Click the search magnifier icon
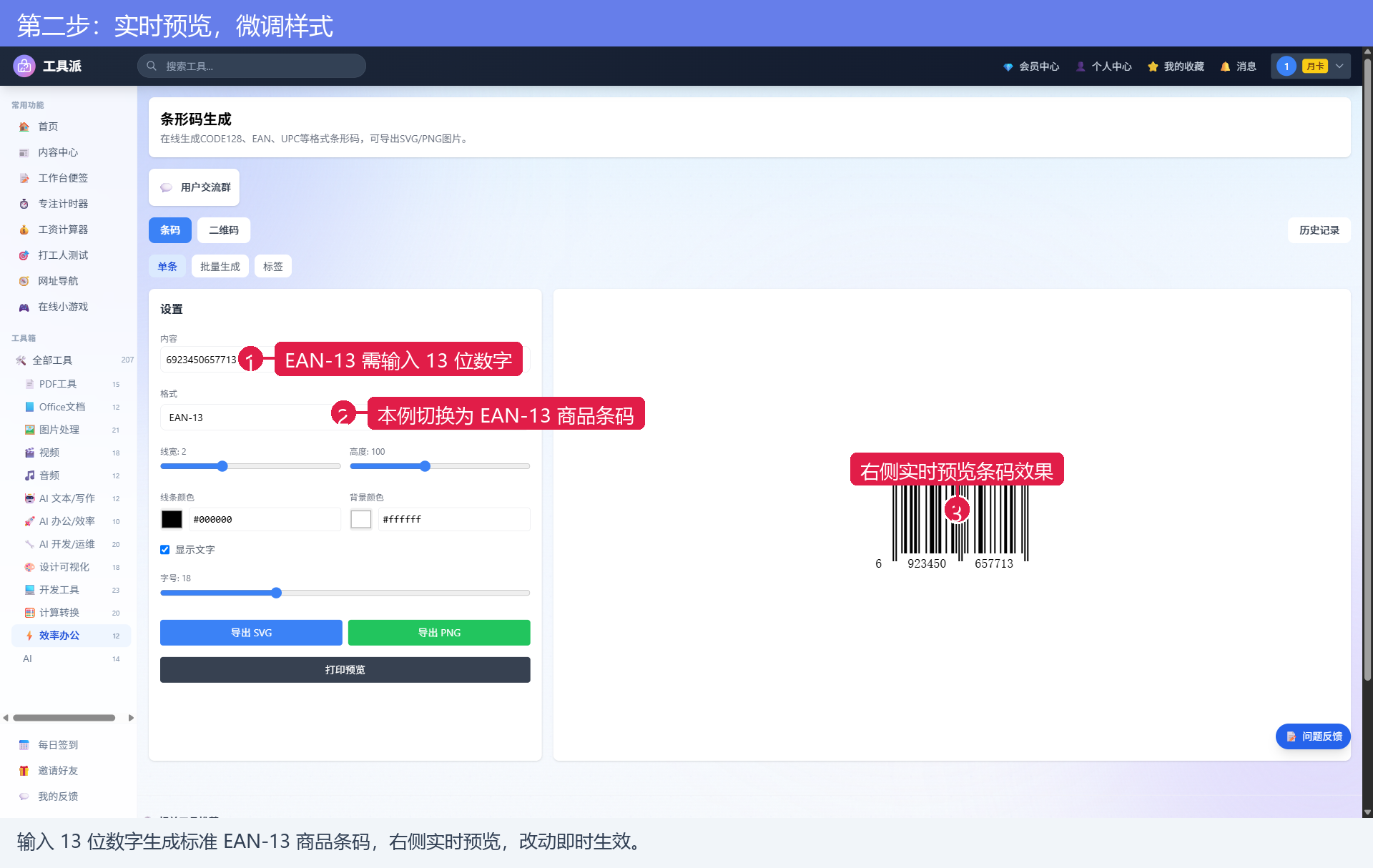Image resolution: width=1373 pixels, height=868 pixels. (x=152, y=66)
